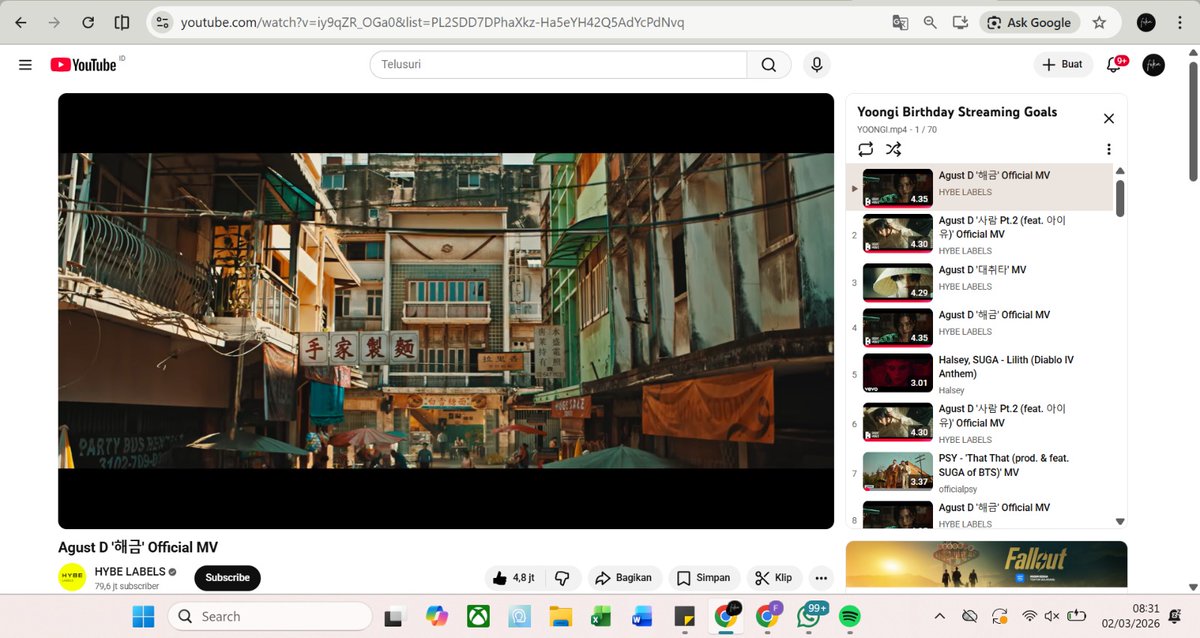Viewport: 1200px width, 638px height.
Task: Toggle playlist shuffle button
Action: [x=893, y=149]
